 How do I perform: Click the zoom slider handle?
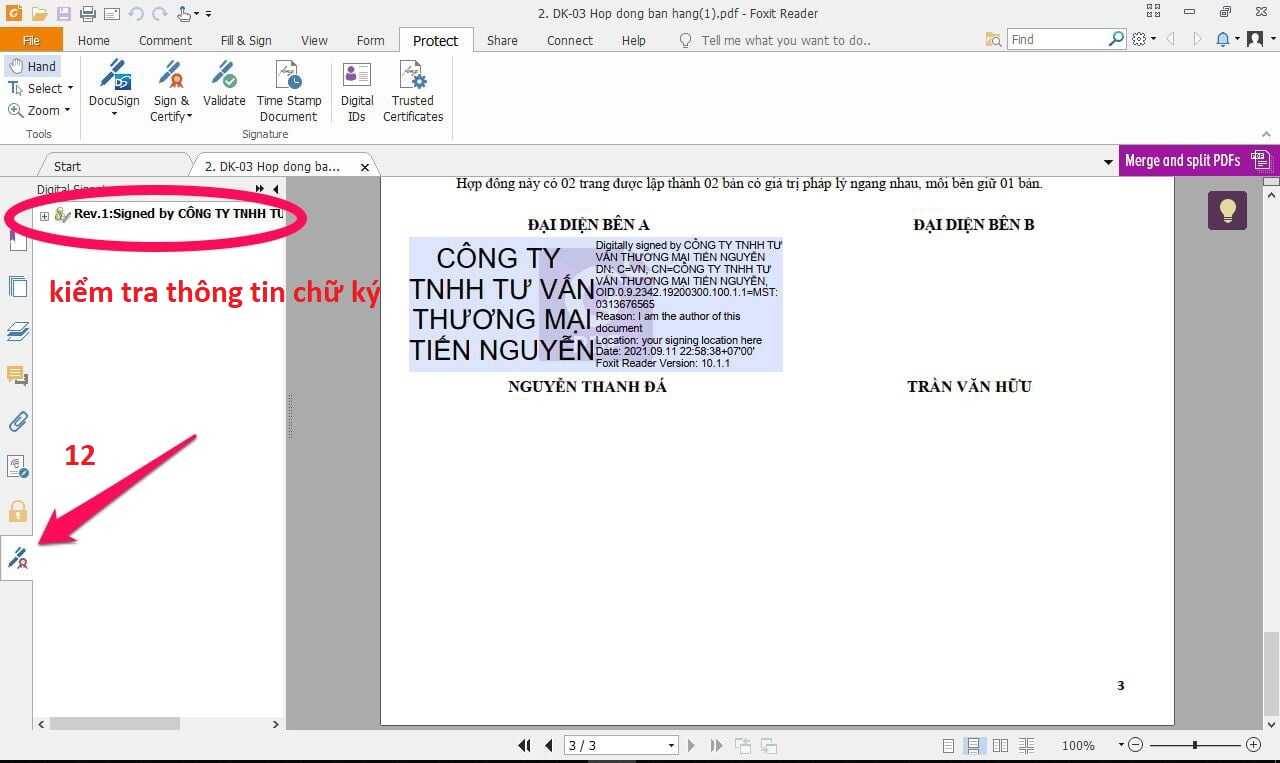coord(1195,745)
